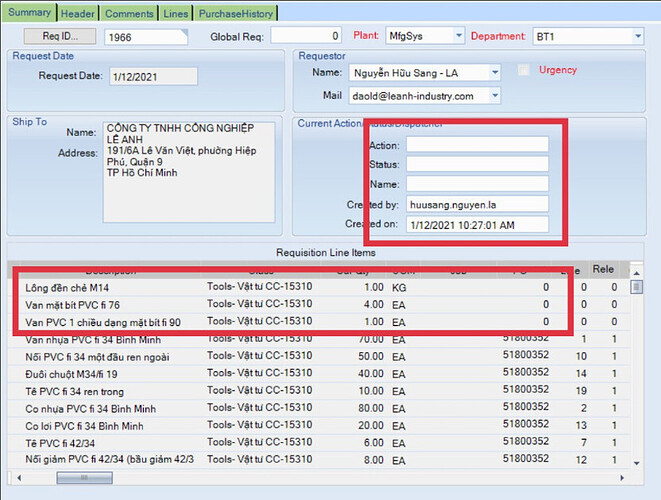The width and height of the screenshot is (661, 500).
Task: Click UOM KG in Lông đền row
Action: click(399, 288)
